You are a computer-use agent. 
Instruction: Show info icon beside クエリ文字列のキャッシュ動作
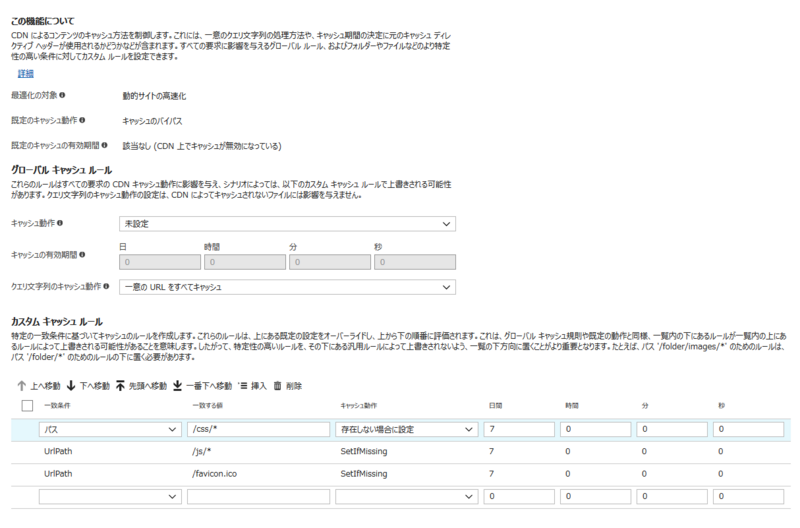106,286
